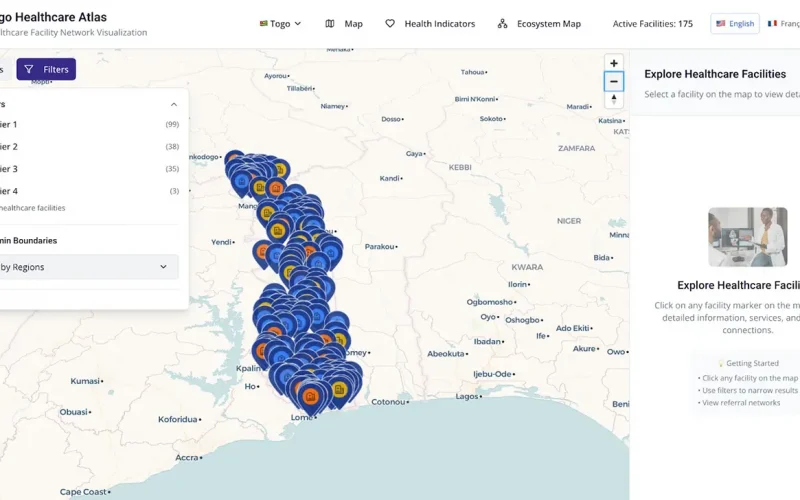800x500 pixels.
Task: Switch language to English
Action: [x=735, y=24]
